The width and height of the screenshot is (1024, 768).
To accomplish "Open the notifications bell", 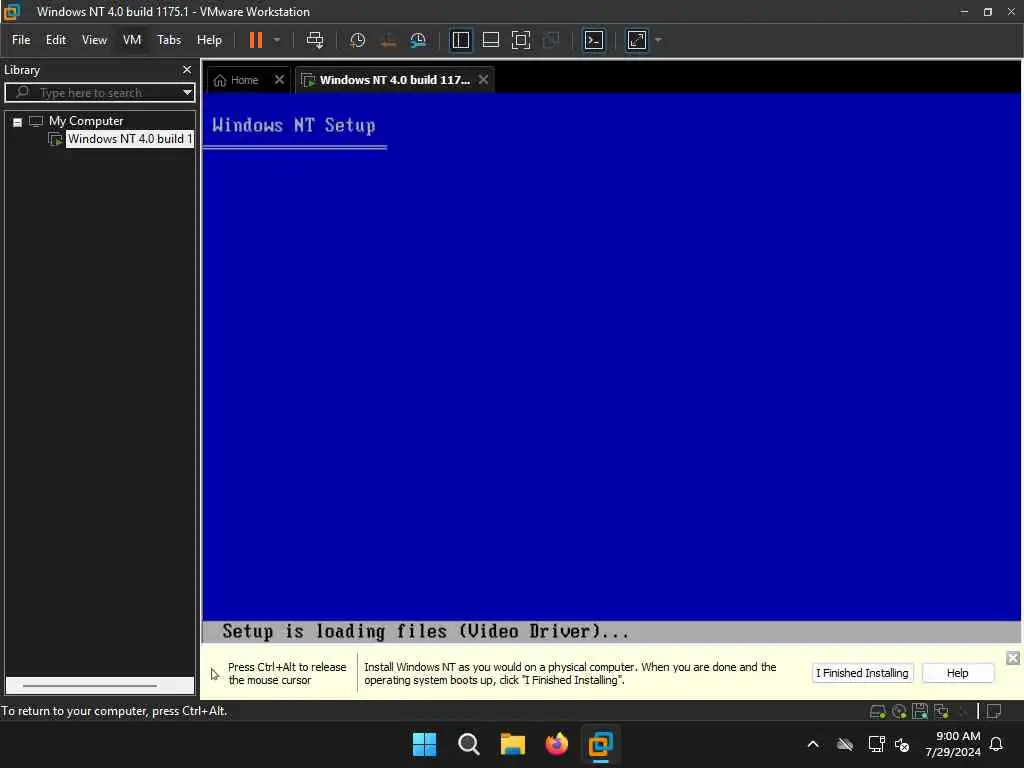I will click(x=996, y=744).
